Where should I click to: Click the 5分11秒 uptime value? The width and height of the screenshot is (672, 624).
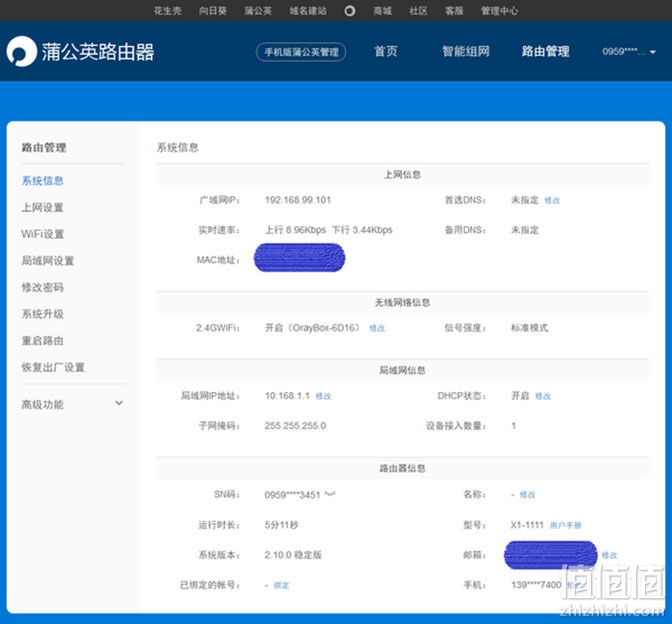281,525
